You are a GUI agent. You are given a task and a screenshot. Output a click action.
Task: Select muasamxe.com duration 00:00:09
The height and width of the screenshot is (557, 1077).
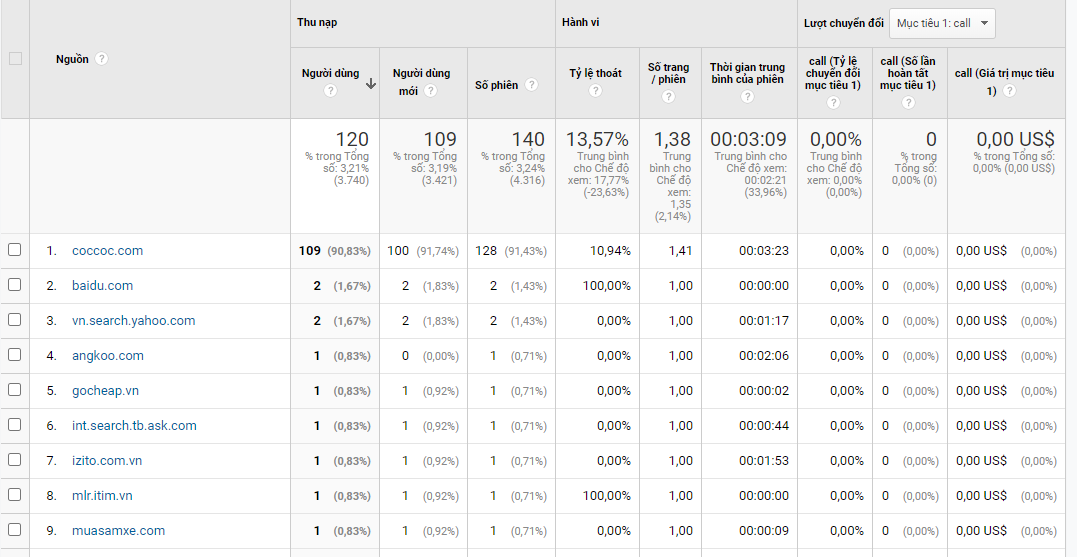(764, 531)
